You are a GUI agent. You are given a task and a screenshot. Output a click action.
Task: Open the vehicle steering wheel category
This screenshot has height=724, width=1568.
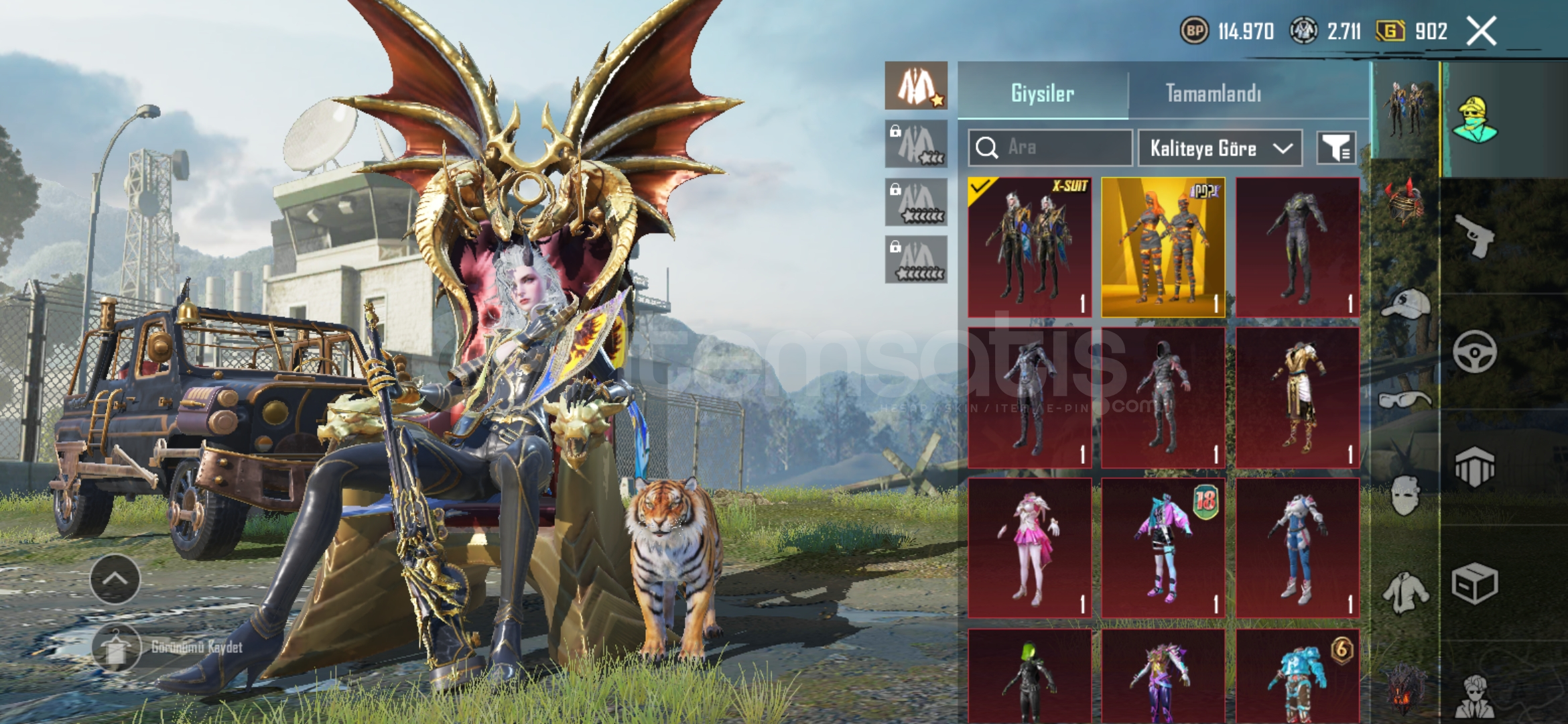[1474, 351]
